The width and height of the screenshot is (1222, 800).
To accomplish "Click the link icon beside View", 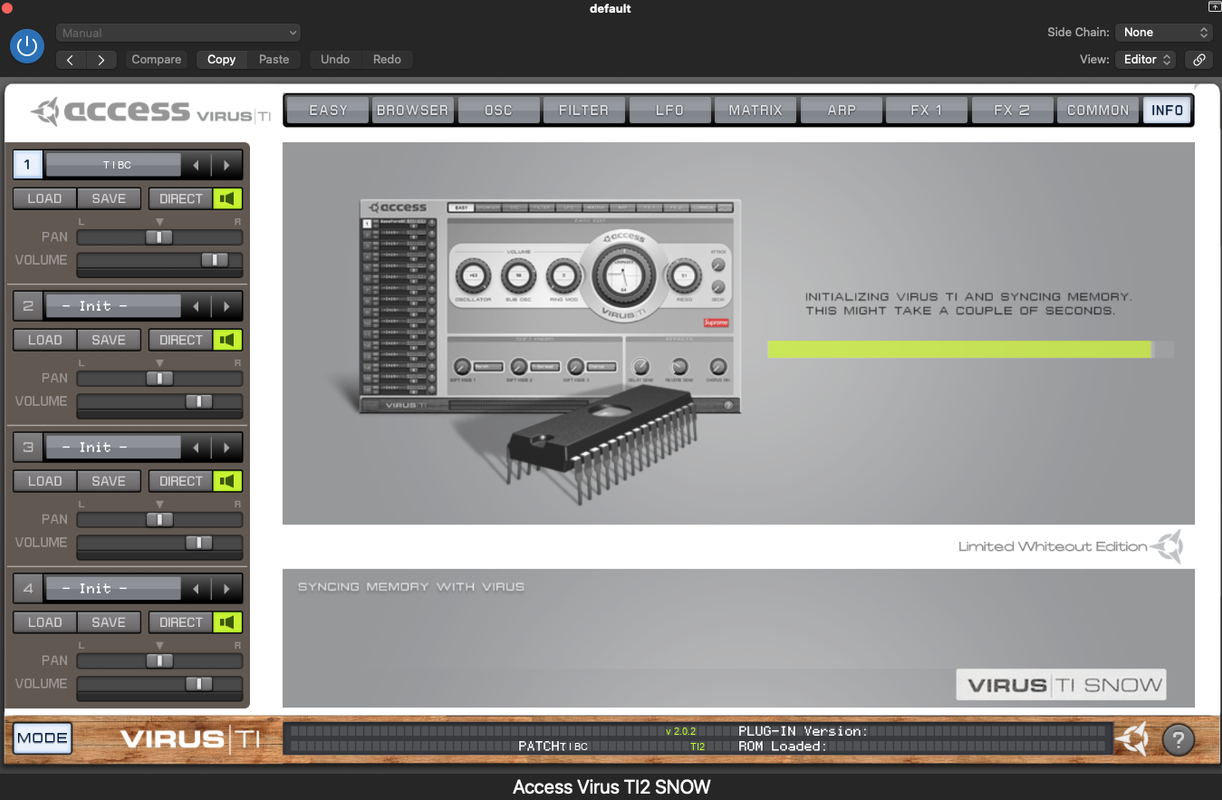I will pos(1199,60).
